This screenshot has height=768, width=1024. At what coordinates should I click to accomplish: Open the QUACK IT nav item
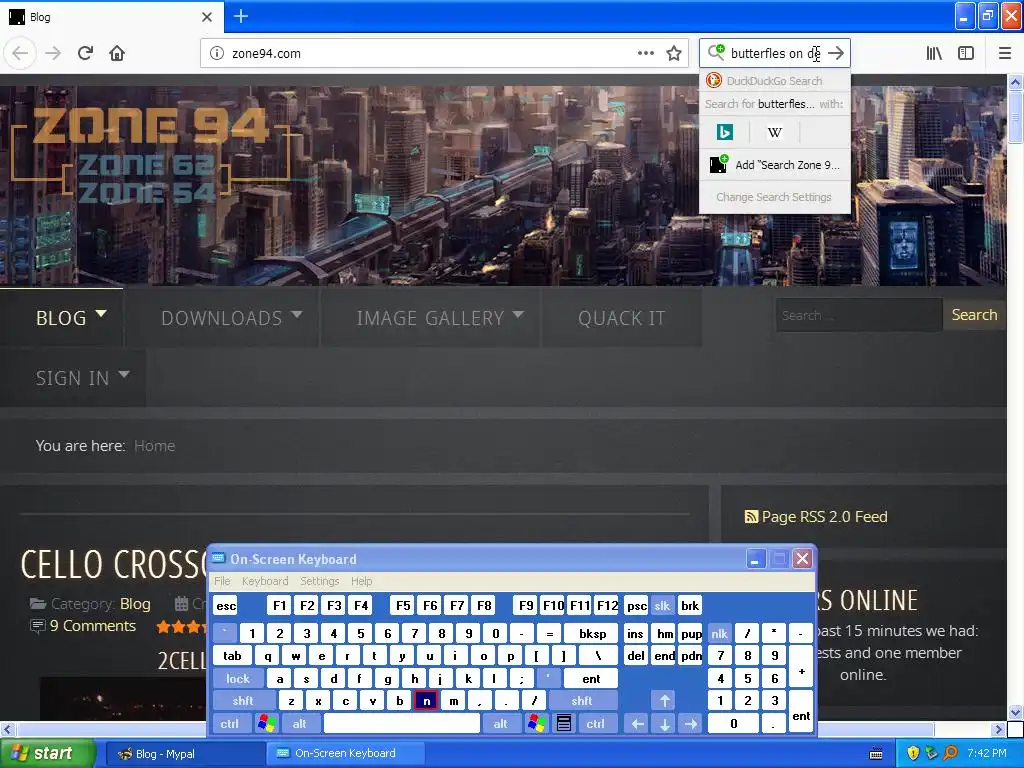click(621, 318)
